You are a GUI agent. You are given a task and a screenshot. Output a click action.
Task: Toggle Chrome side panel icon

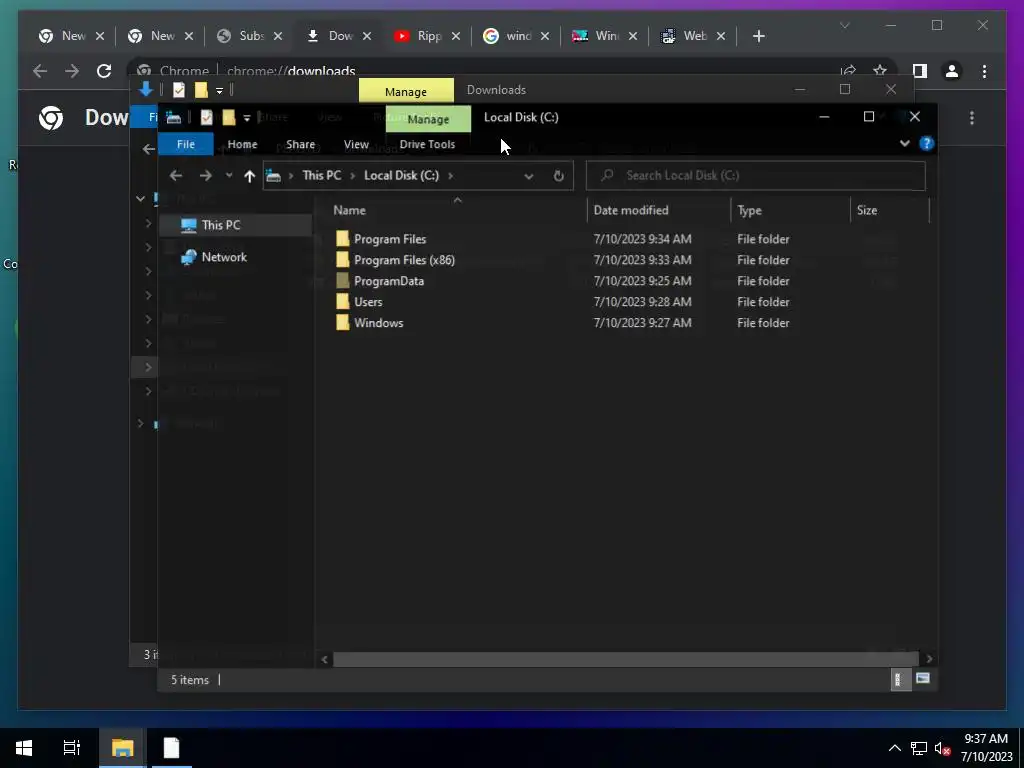(x=920, y=71)
